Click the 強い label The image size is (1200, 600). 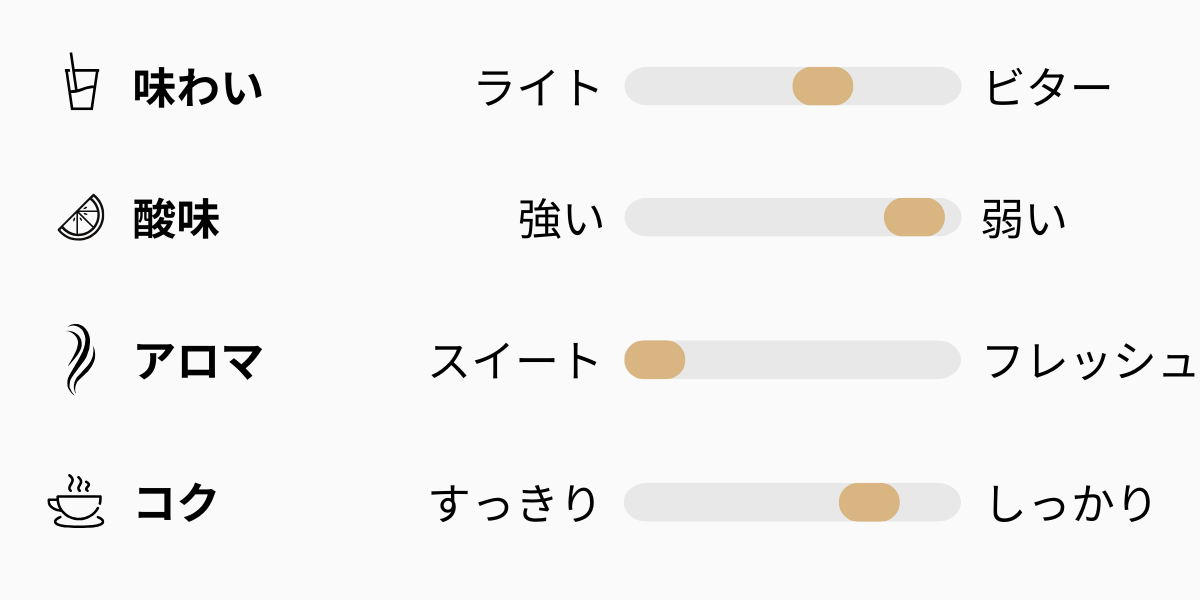pos(561,219)
